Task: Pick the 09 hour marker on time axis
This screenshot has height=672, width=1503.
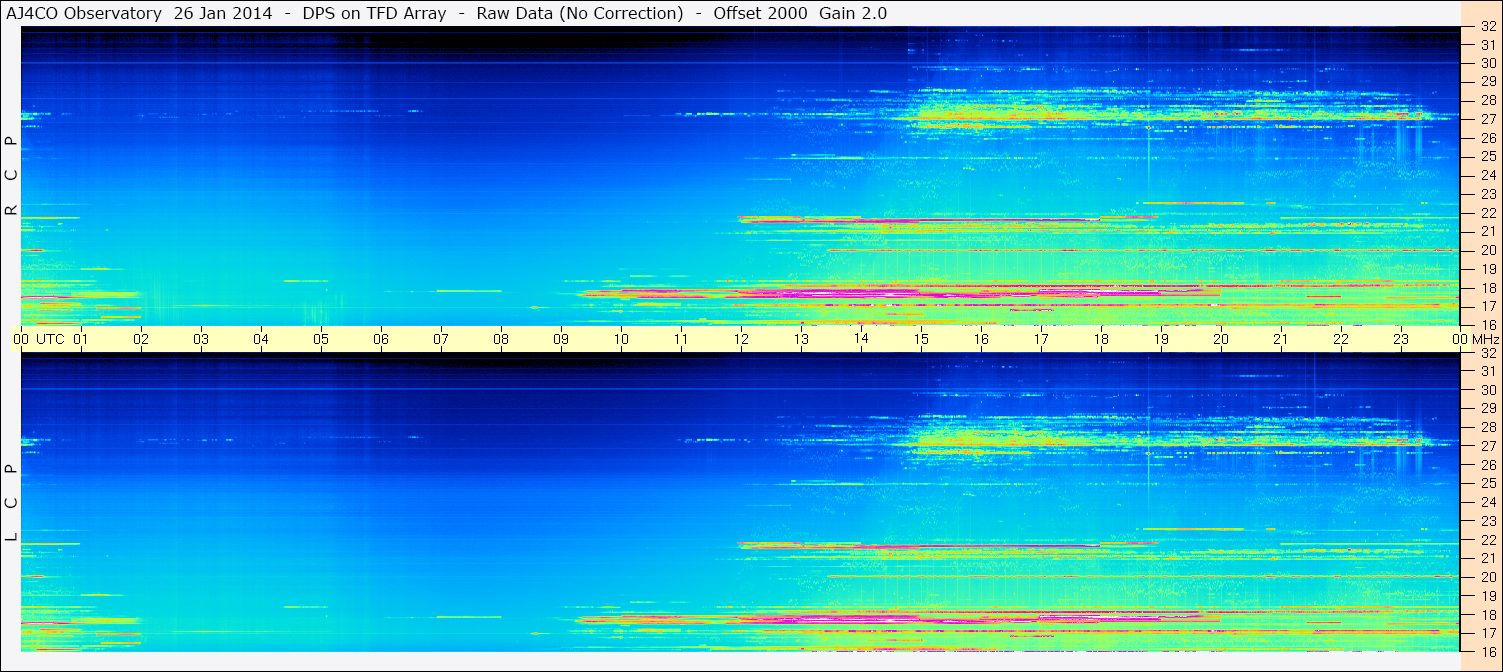Action: pos(561,339)
